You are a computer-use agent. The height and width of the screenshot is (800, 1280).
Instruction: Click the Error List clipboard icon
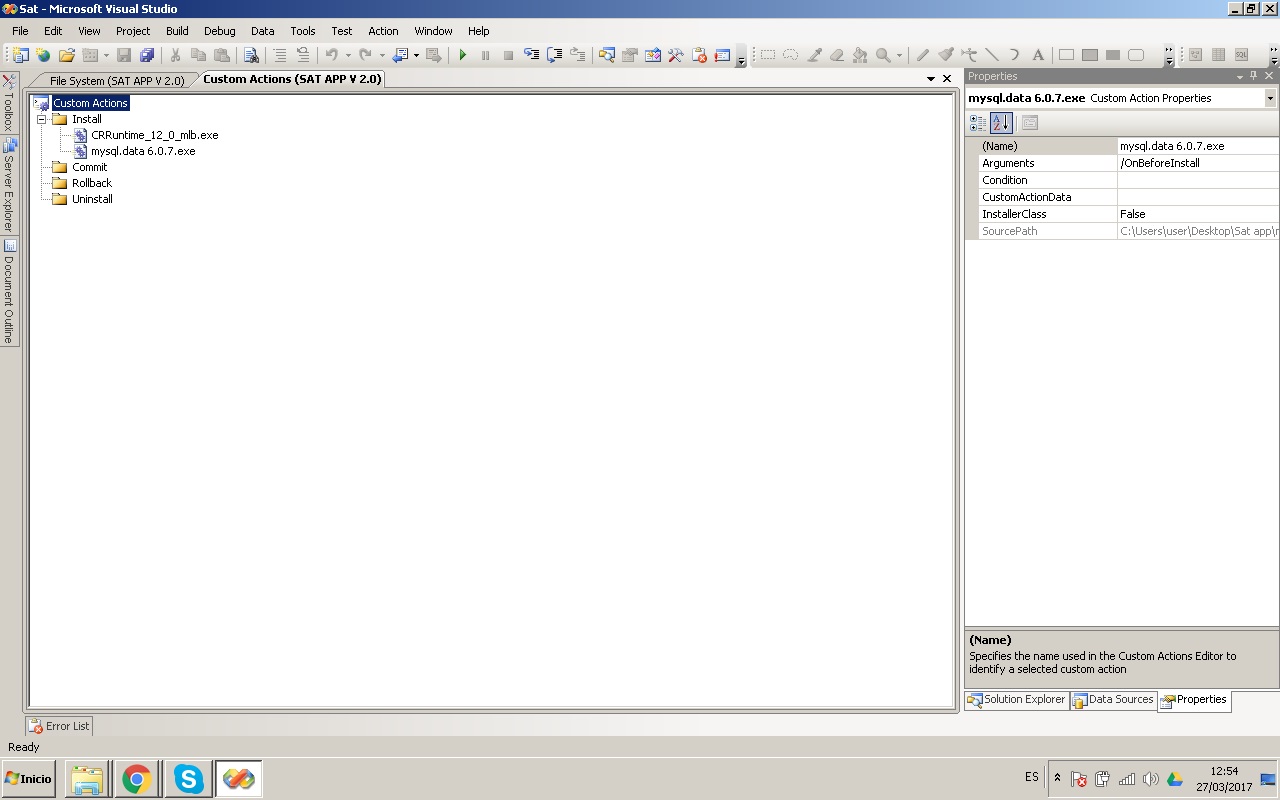coord(699,55)
